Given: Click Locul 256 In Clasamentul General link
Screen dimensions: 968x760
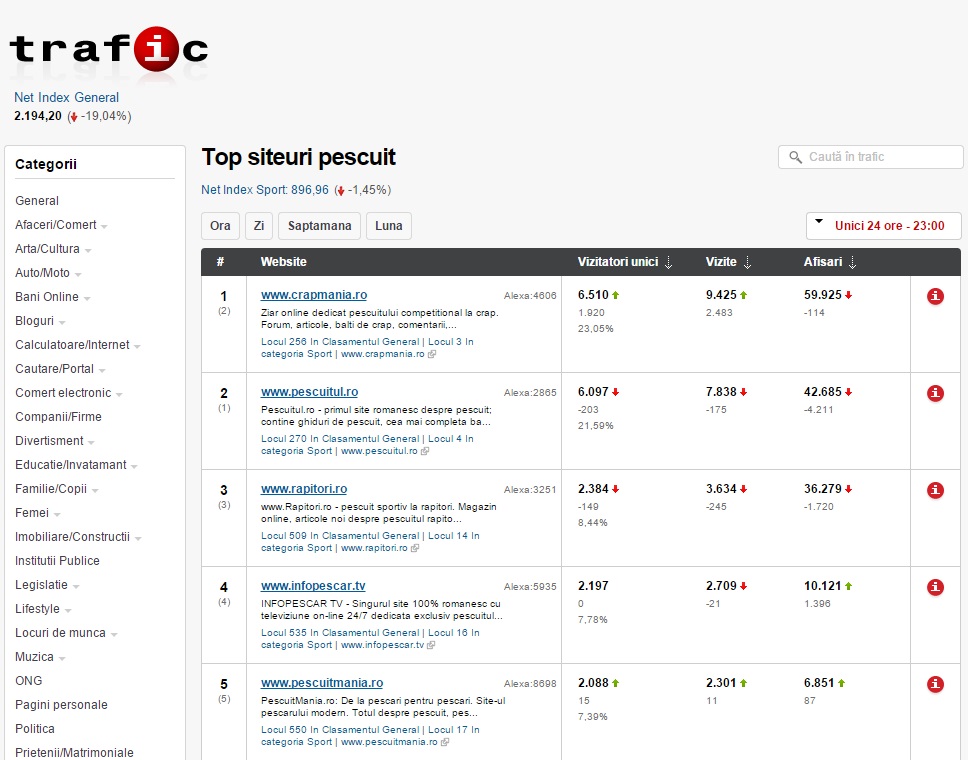Looking at the screenshot, I should 340,342.
